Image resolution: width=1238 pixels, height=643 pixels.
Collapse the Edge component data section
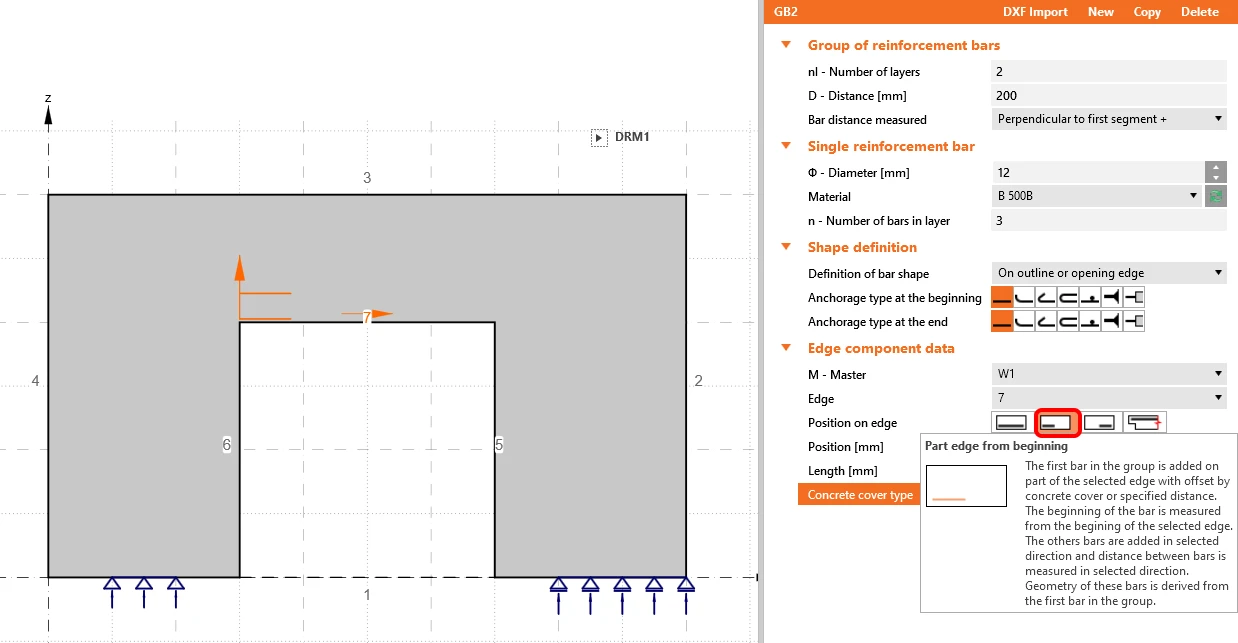(786, 348)
